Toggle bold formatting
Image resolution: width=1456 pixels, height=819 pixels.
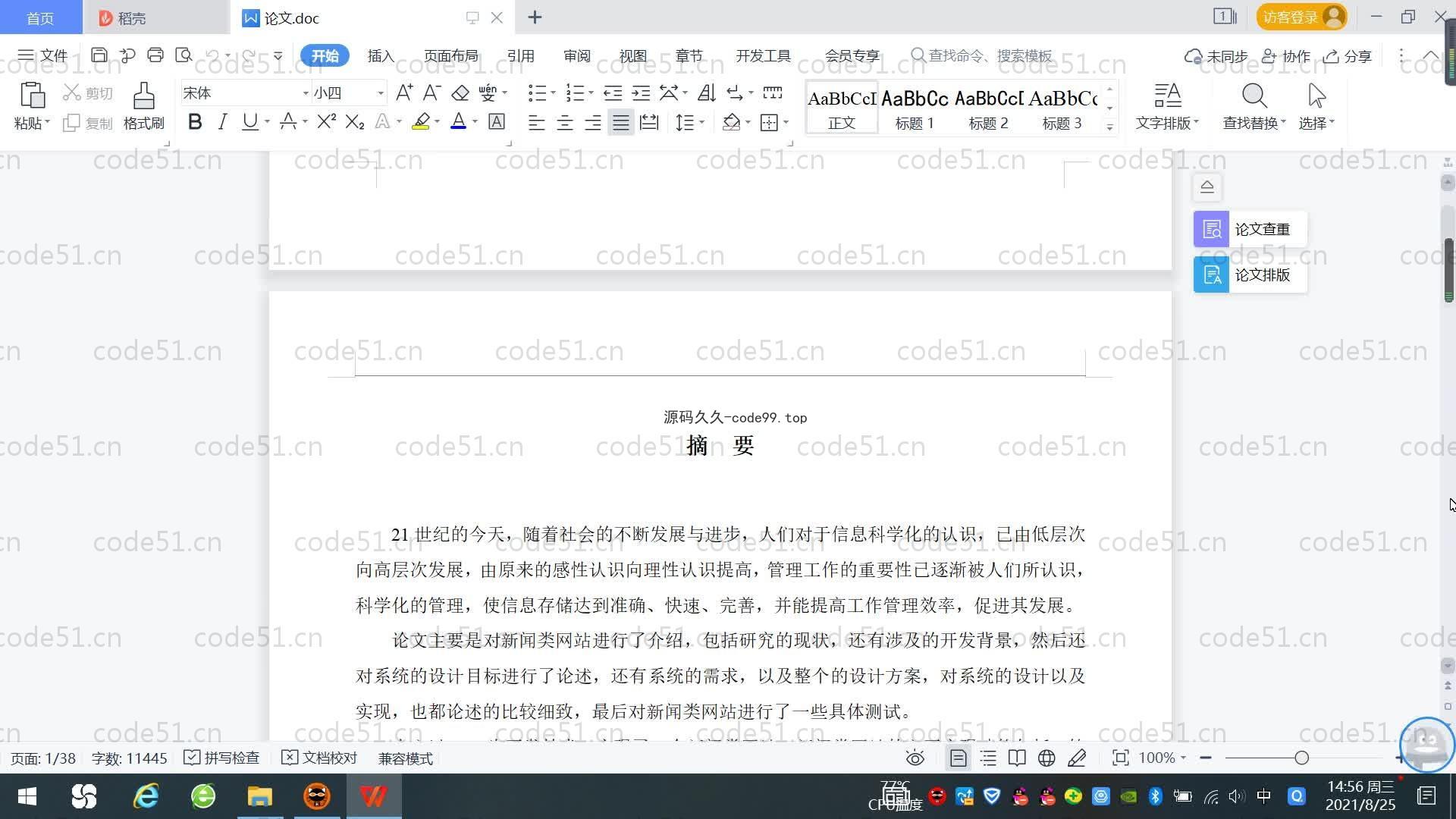[195, 122]
